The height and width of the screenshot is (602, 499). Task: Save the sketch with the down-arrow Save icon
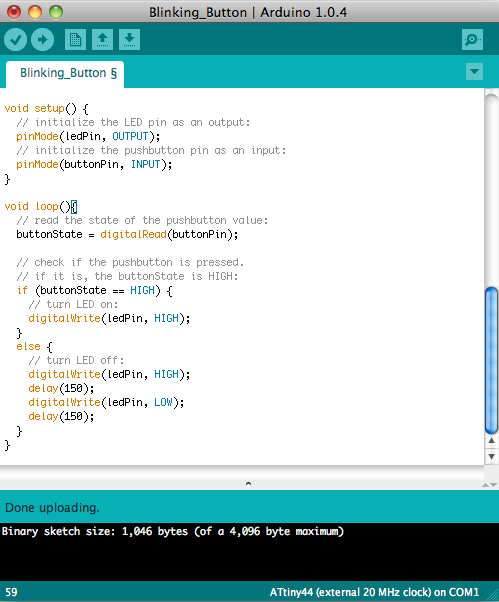(129, 40)
